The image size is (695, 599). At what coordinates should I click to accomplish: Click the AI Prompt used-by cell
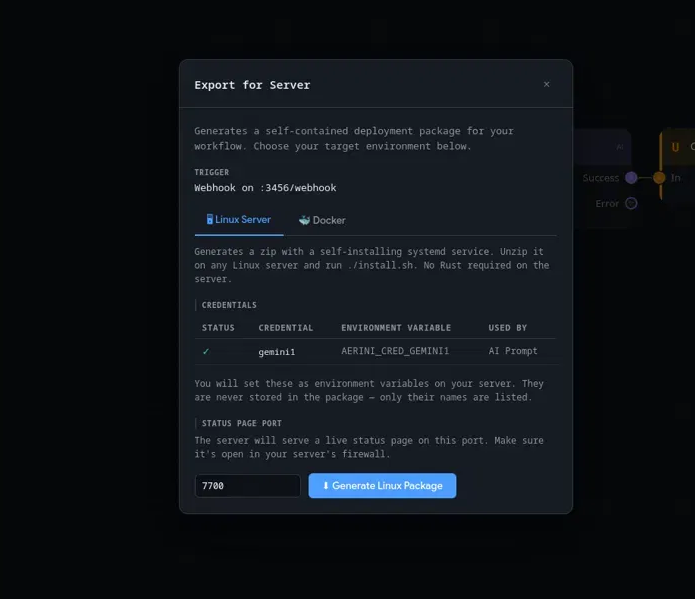coord(513,351)
